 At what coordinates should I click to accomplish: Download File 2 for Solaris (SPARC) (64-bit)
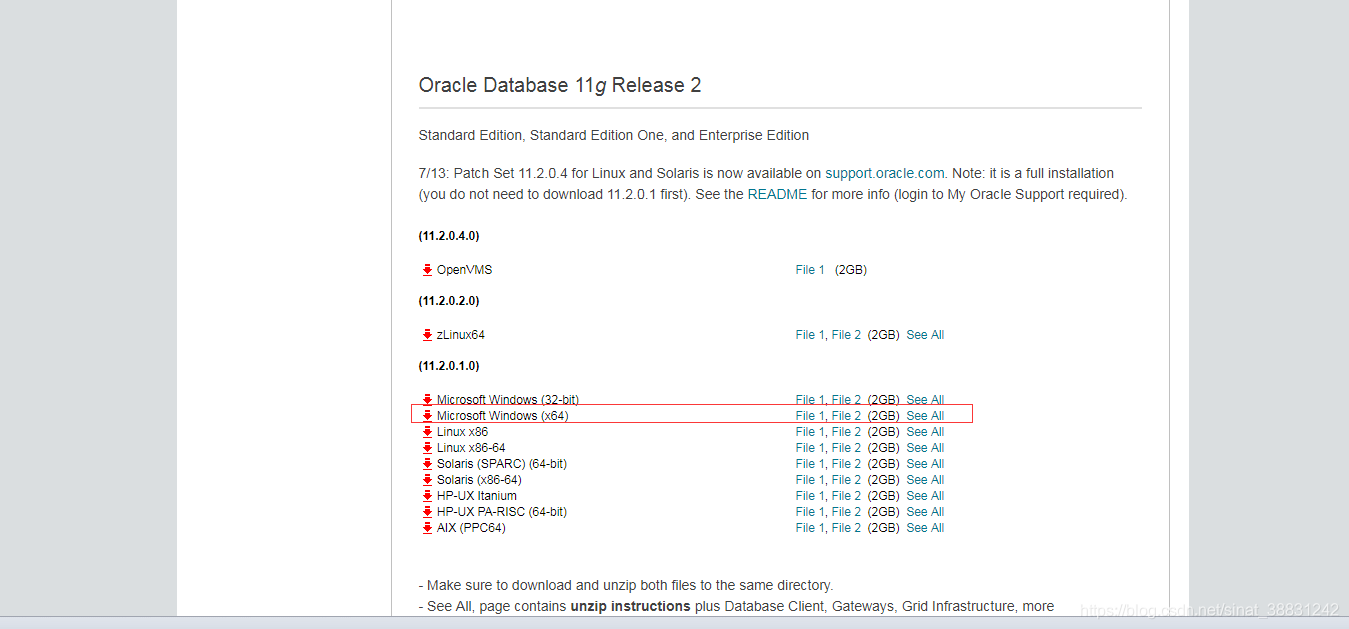(846, 464)
